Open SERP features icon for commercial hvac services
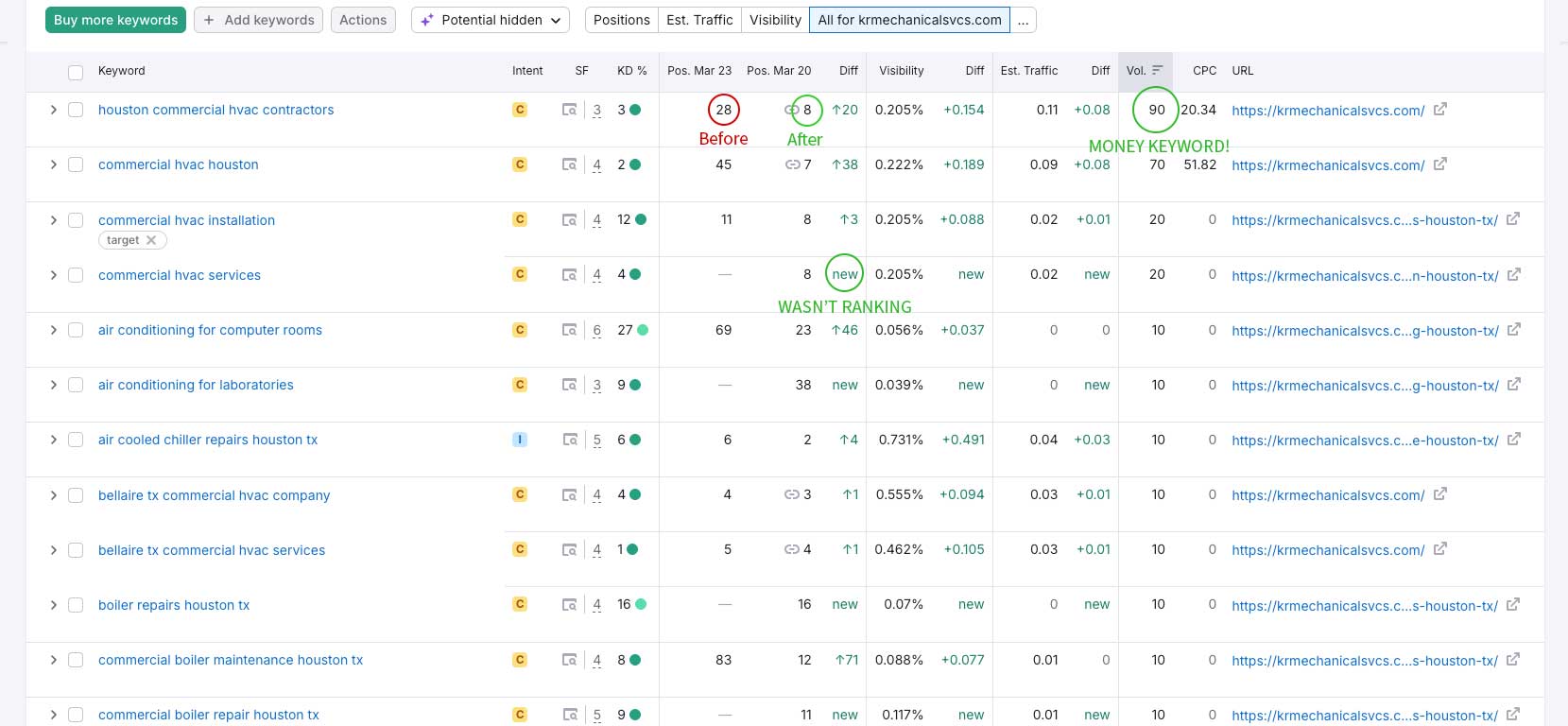The height and width of the screenshot is (726, 1568). [x=569, y=274]
